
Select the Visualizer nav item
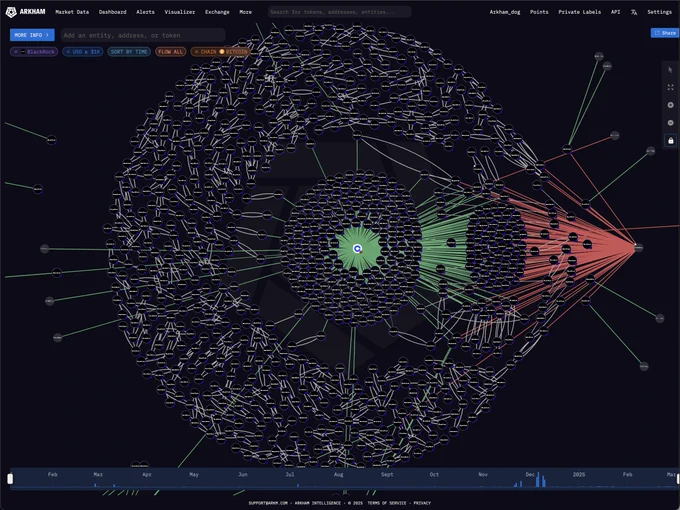[x=180, y=12]
